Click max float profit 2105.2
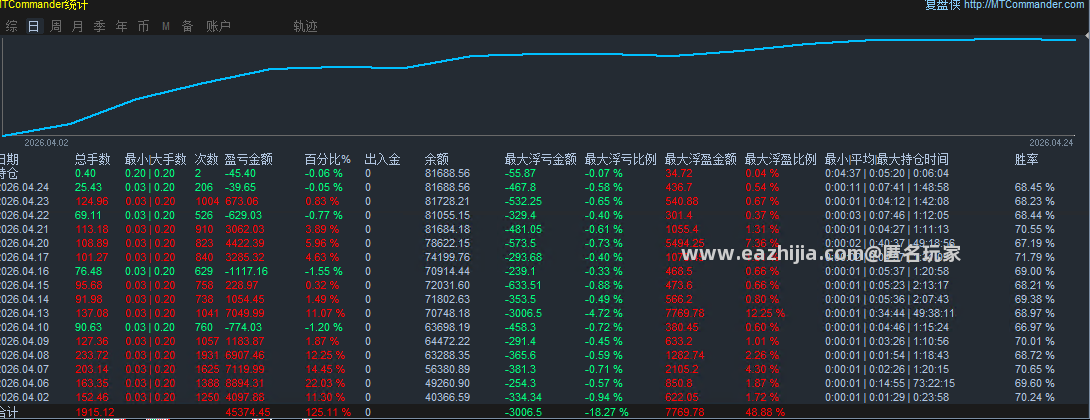This screenshot has height=420, width=1090. point(683,370)
